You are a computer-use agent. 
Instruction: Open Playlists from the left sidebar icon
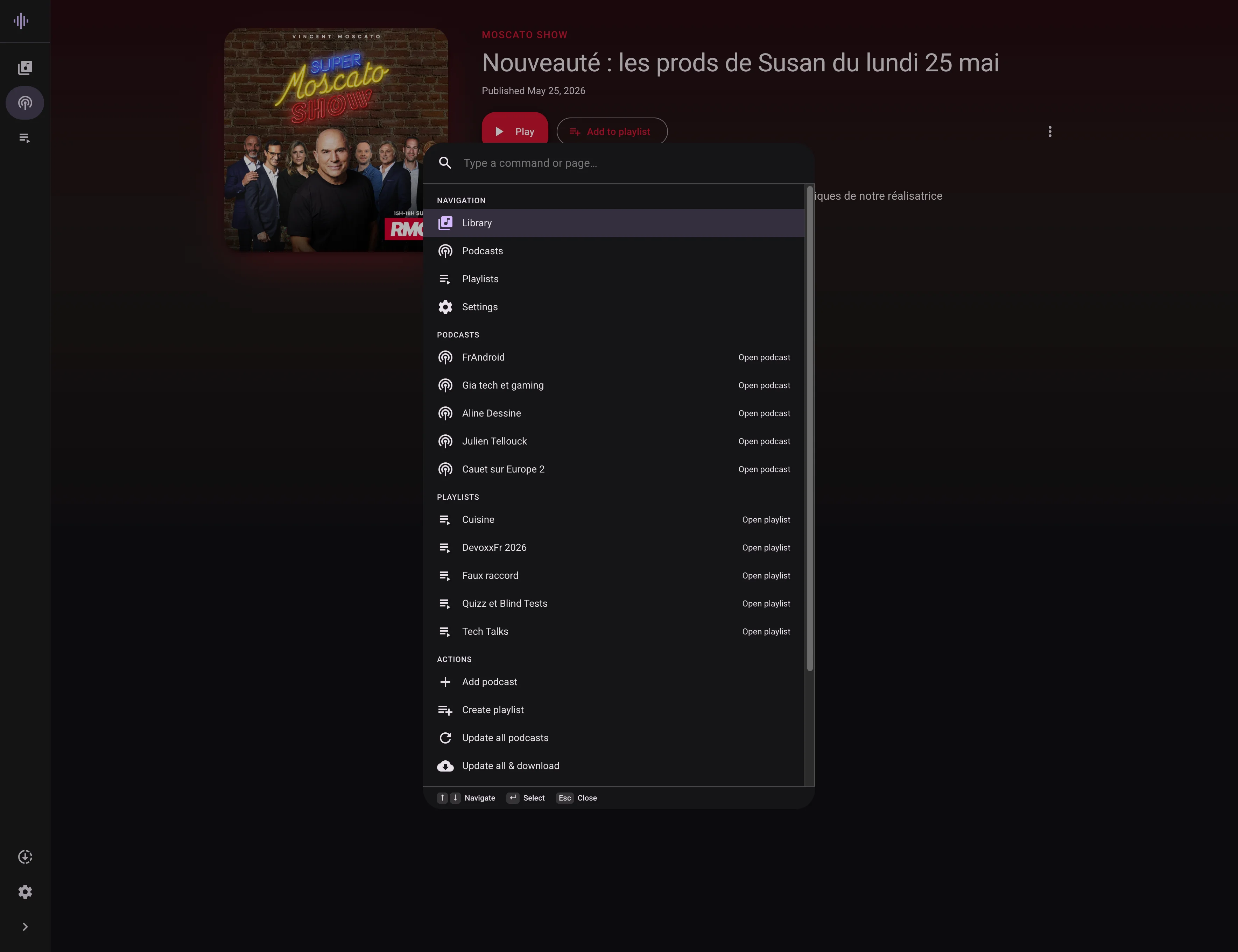coord(25,138)
